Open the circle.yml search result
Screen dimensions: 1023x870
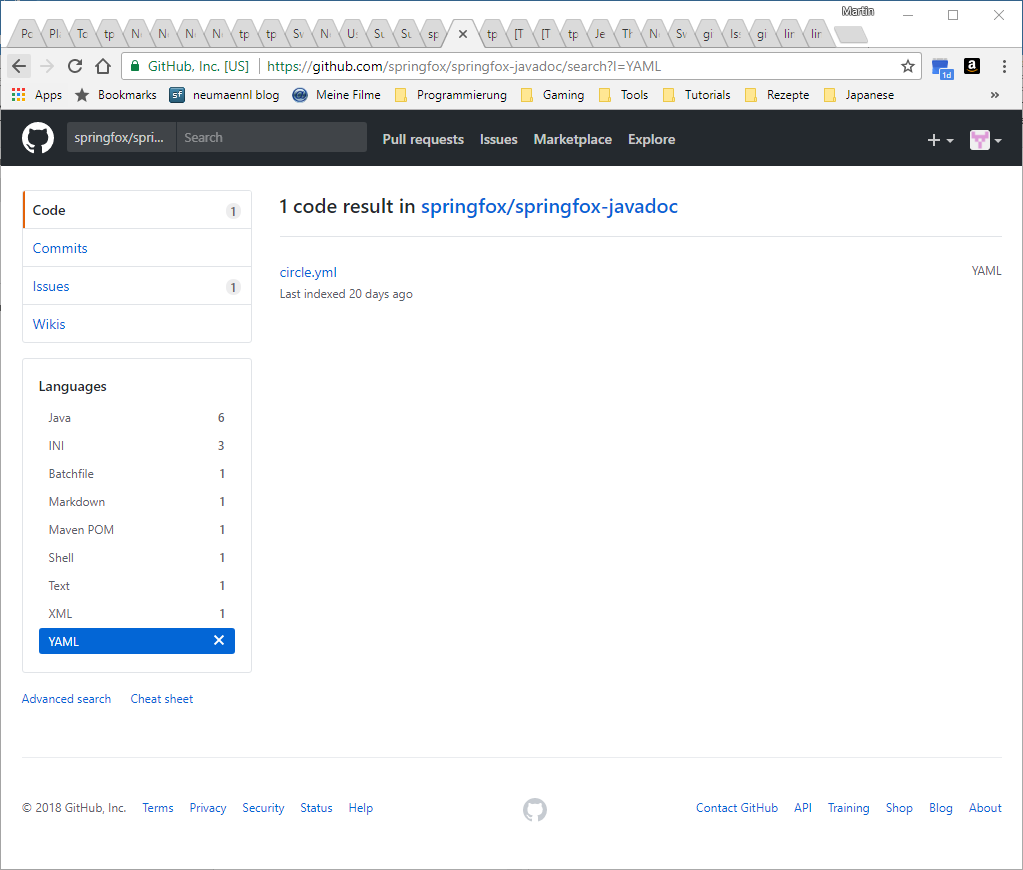coord(308,271)
